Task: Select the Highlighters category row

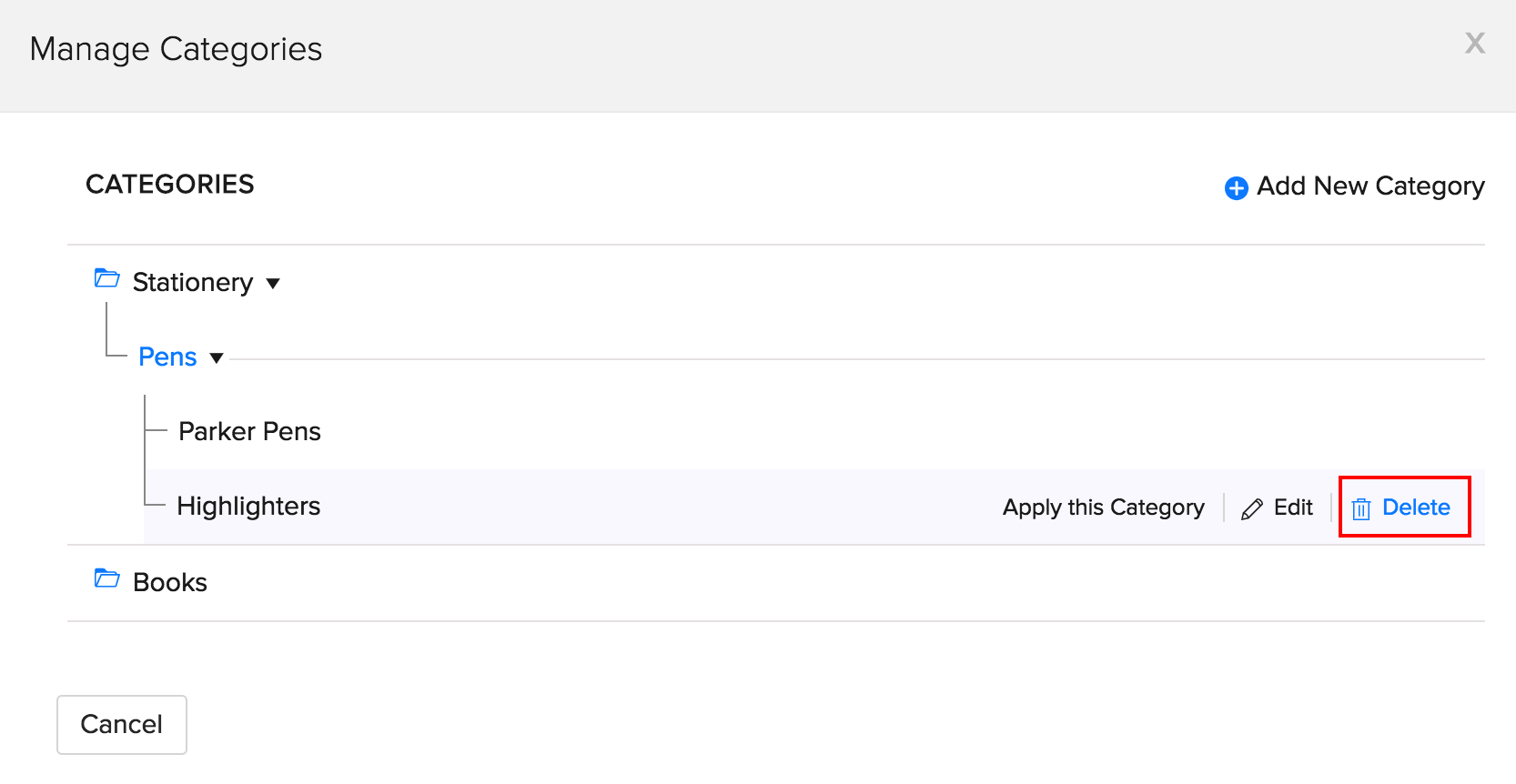Action: click(x=248, y=506)
